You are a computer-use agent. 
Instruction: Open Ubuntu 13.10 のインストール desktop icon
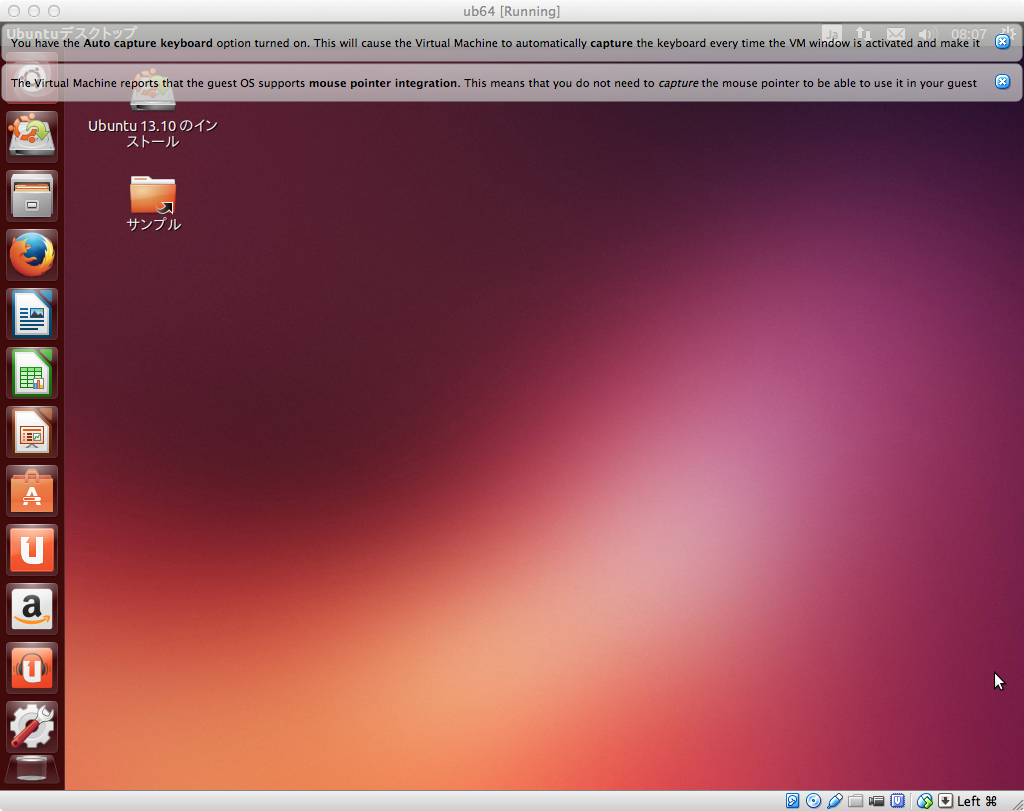point(153,110)
